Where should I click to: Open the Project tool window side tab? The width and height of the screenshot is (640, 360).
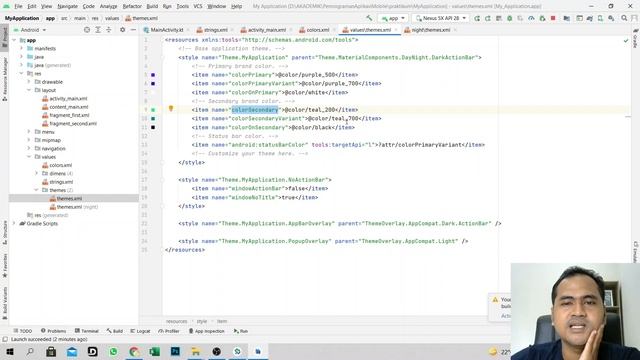(x=4, y=37)
